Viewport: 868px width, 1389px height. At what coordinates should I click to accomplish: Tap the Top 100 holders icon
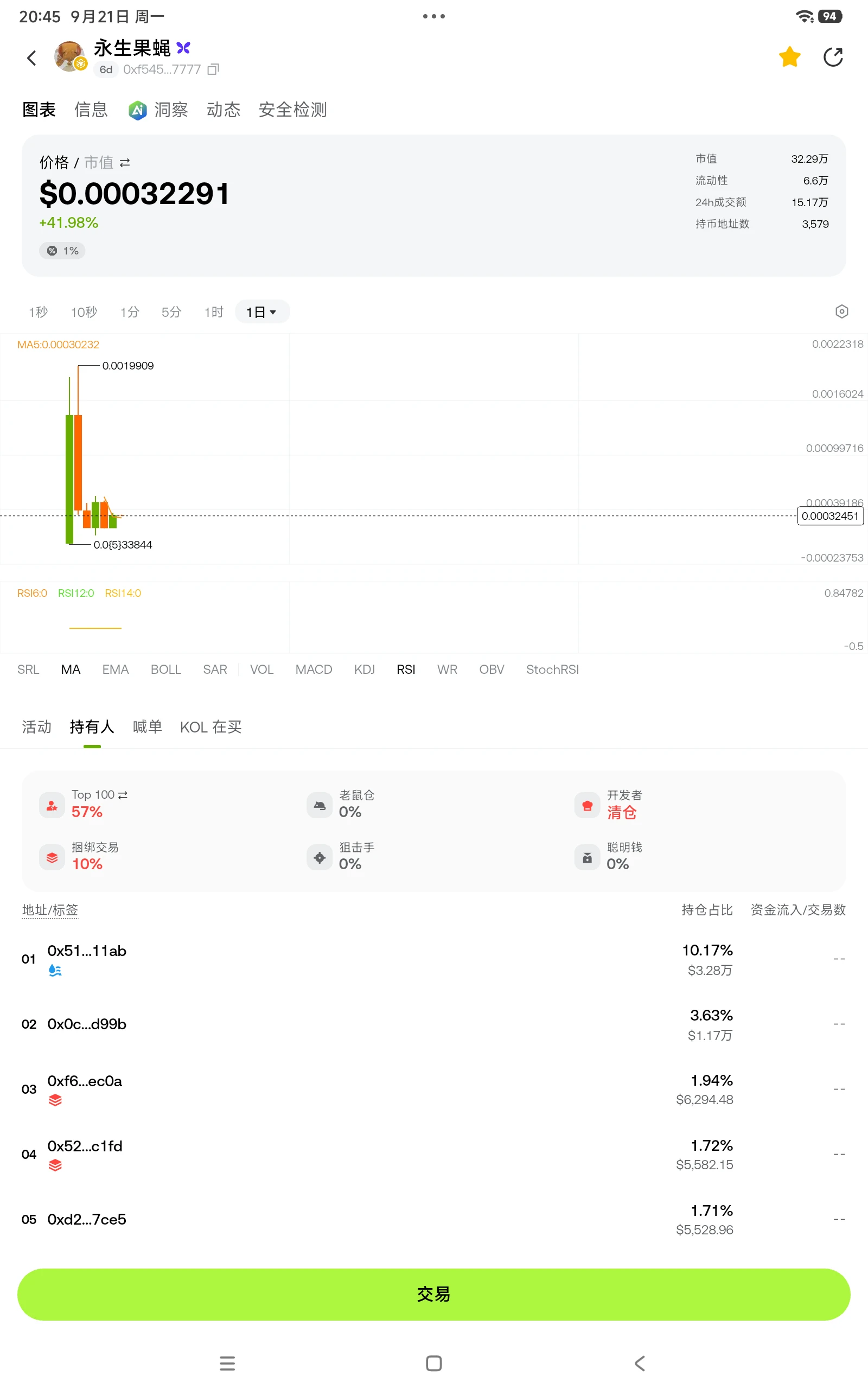pos(52,805)
